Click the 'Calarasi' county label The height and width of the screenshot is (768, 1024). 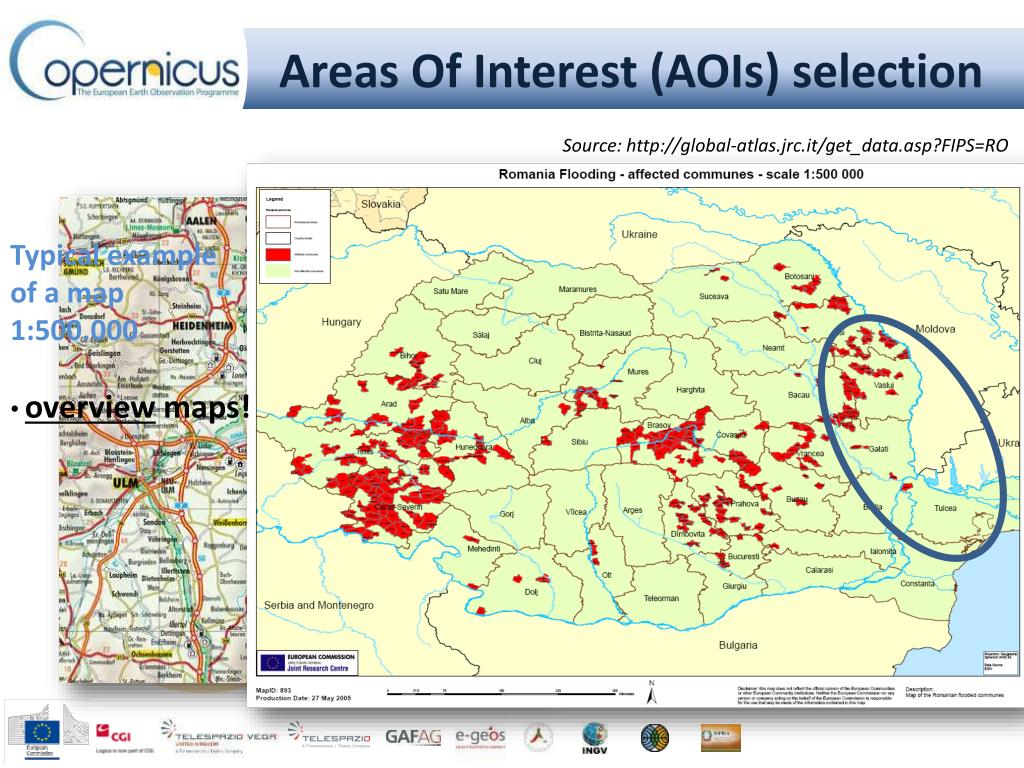[x=819, y=570]
